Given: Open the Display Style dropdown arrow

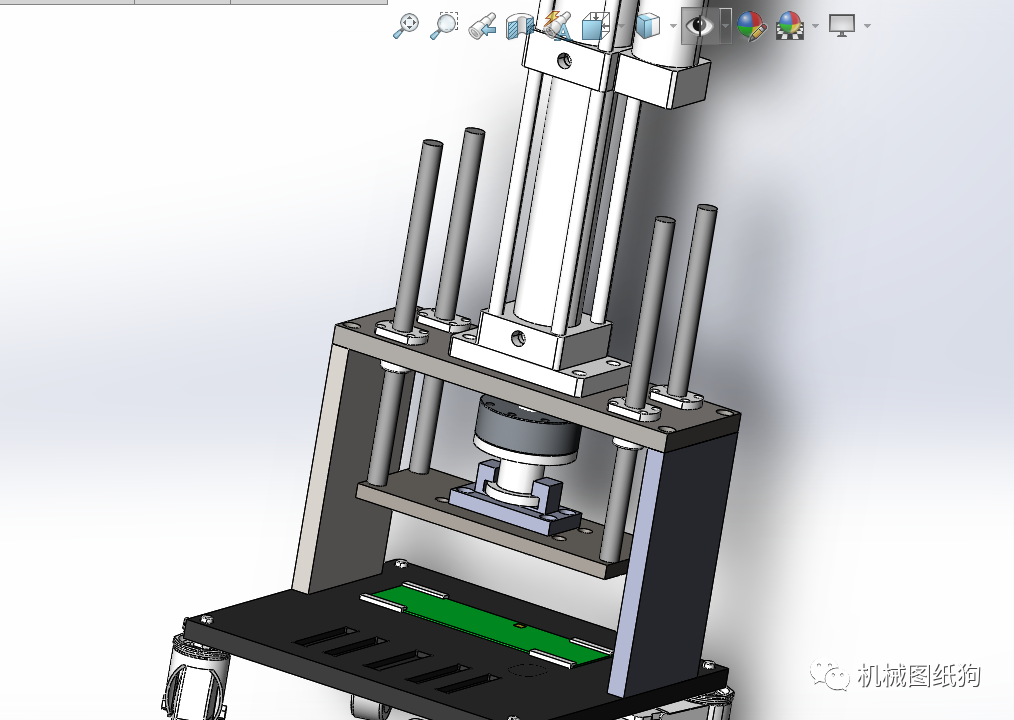Looking at the screenshot, I should coord(673,26).
